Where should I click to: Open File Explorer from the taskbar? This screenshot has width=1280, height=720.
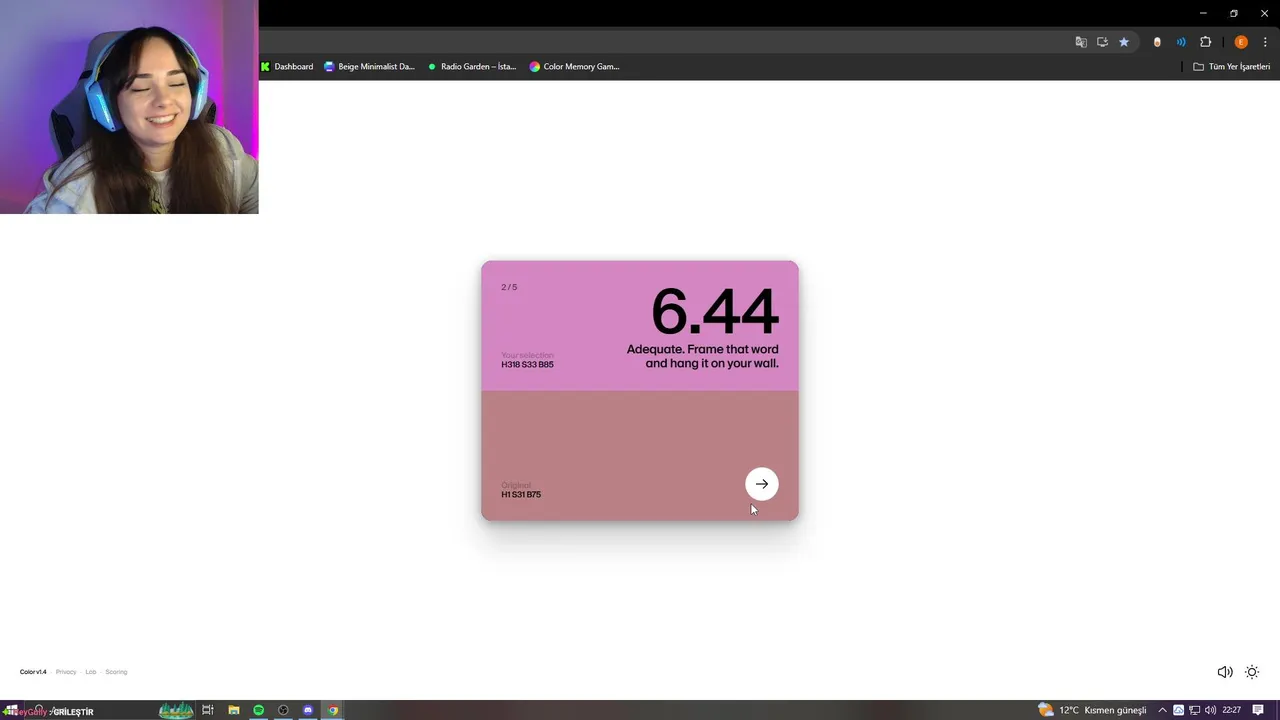coord(233,710)
